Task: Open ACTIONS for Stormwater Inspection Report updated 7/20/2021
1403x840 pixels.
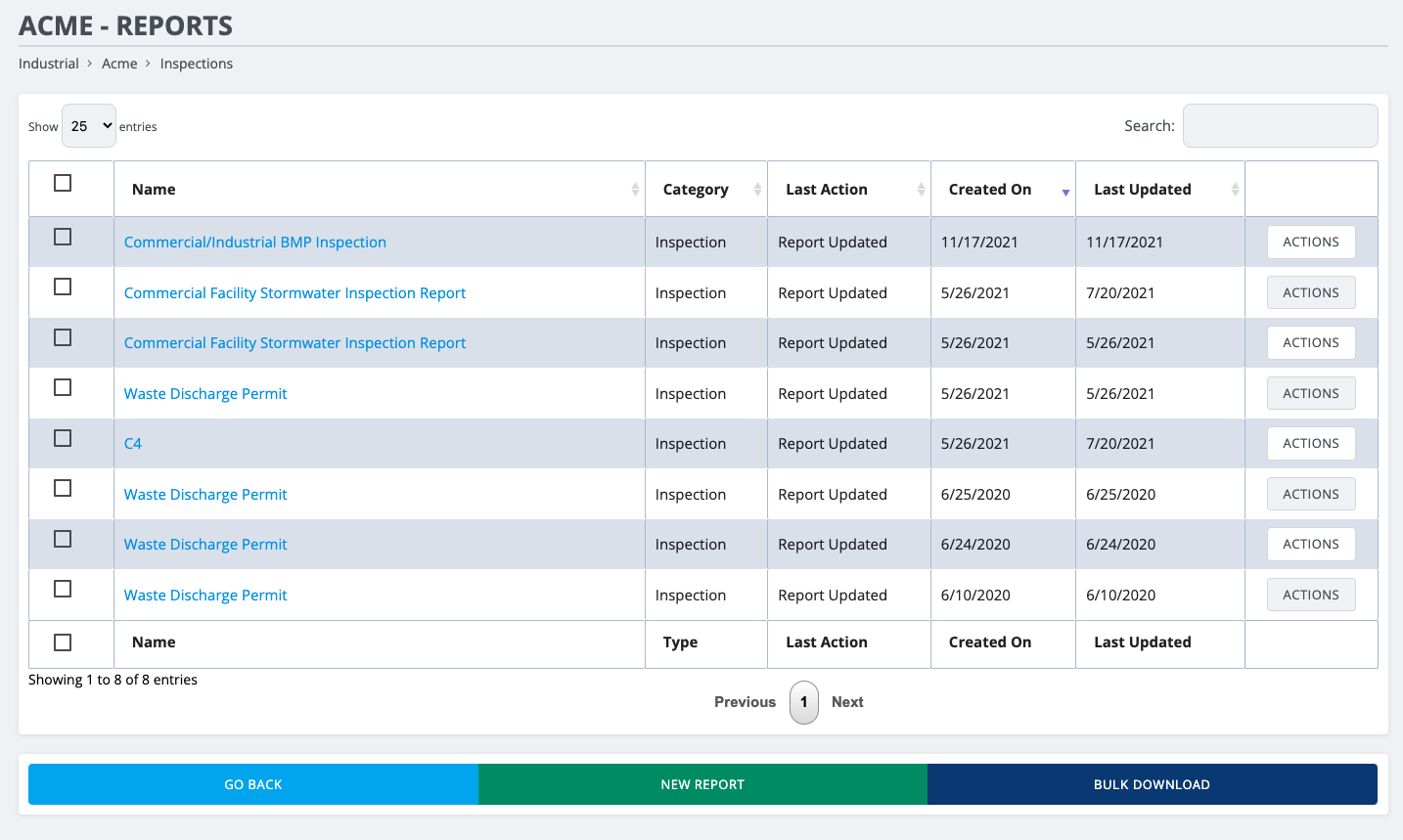Action: point(1311,292)
